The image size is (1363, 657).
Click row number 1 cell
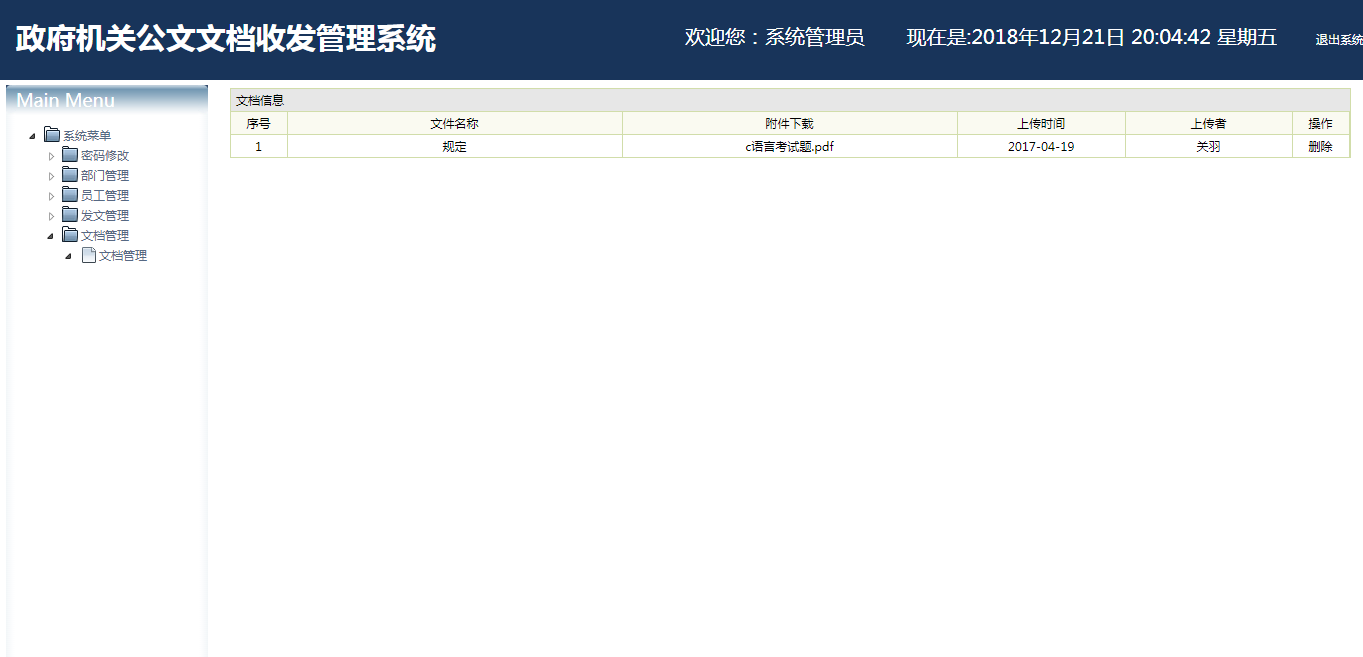[259, 146]
